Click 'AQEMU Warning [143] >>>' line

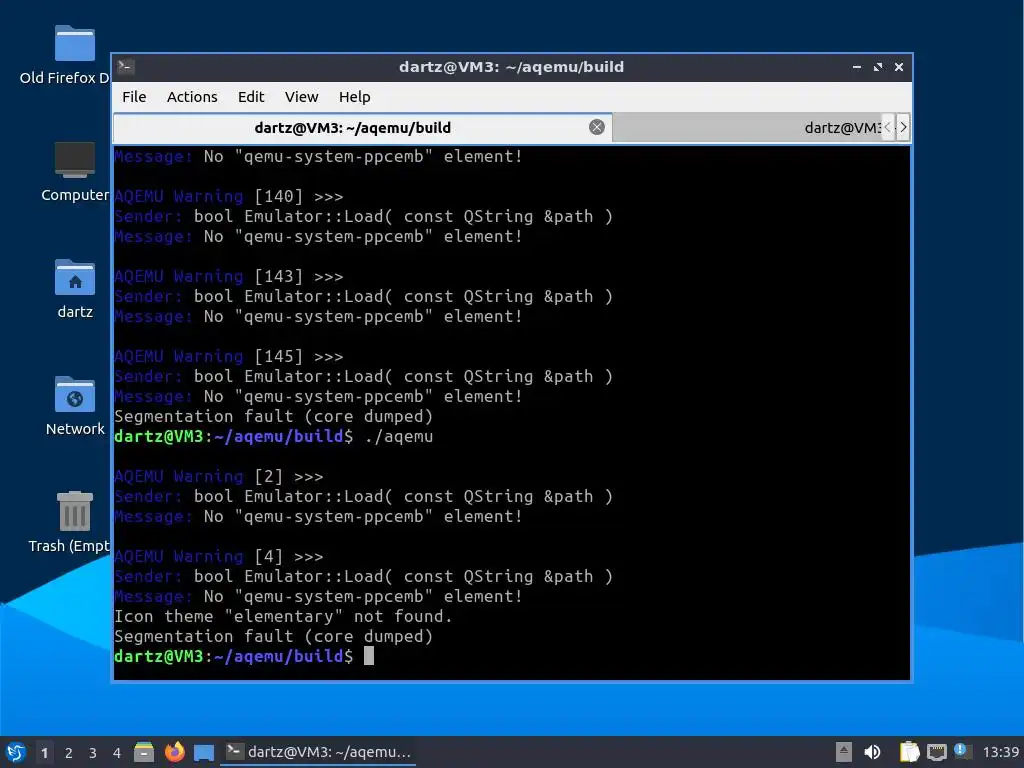click(228, 276)
